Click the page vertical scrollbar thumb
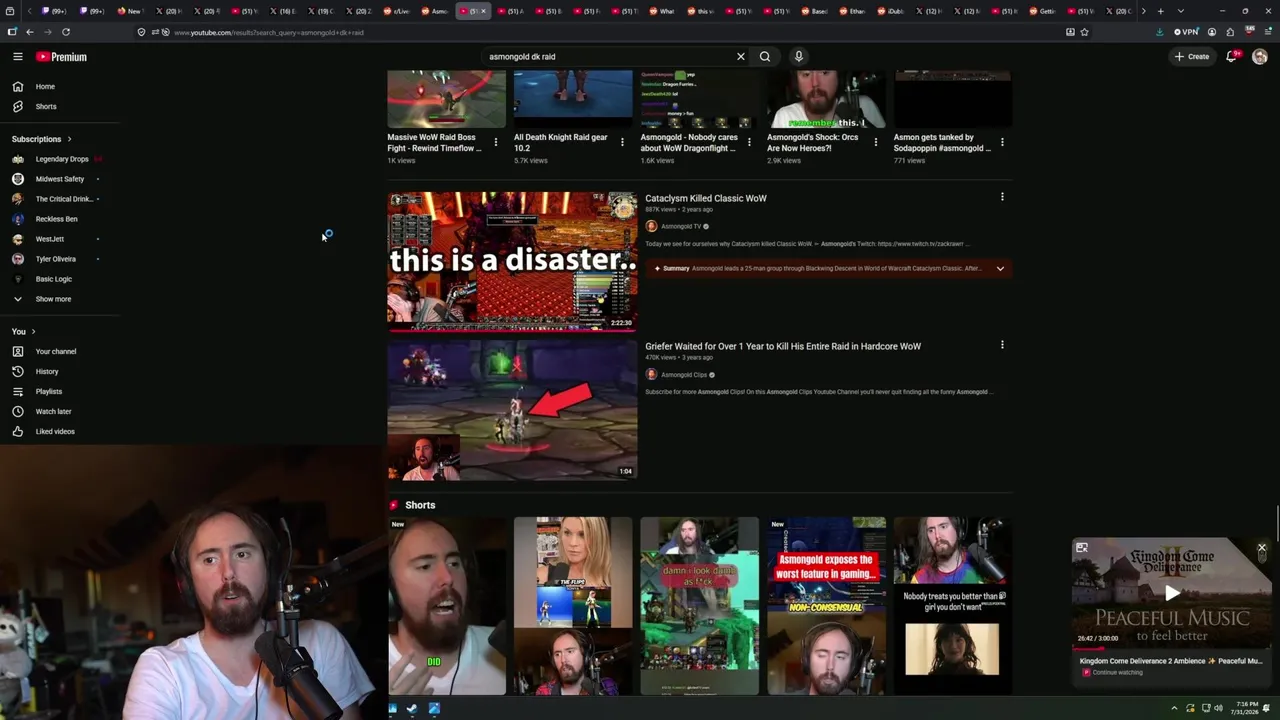Viewport: 1280px width, 720px height. 1276,525
